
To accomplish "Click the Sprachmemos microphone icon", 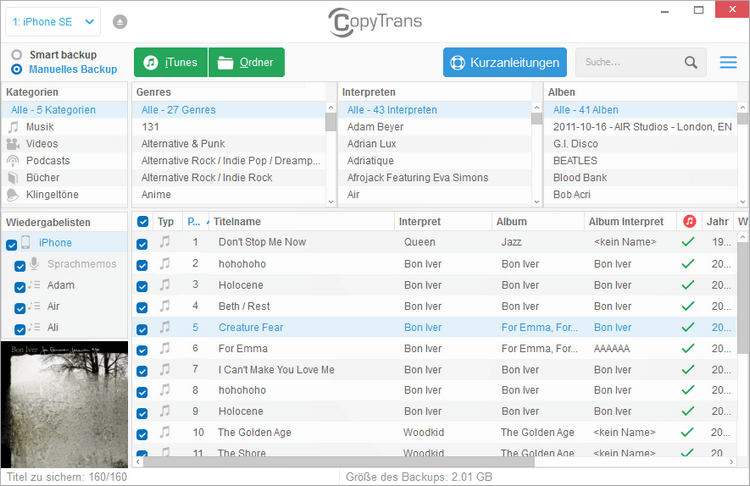I will pos(34,264).
